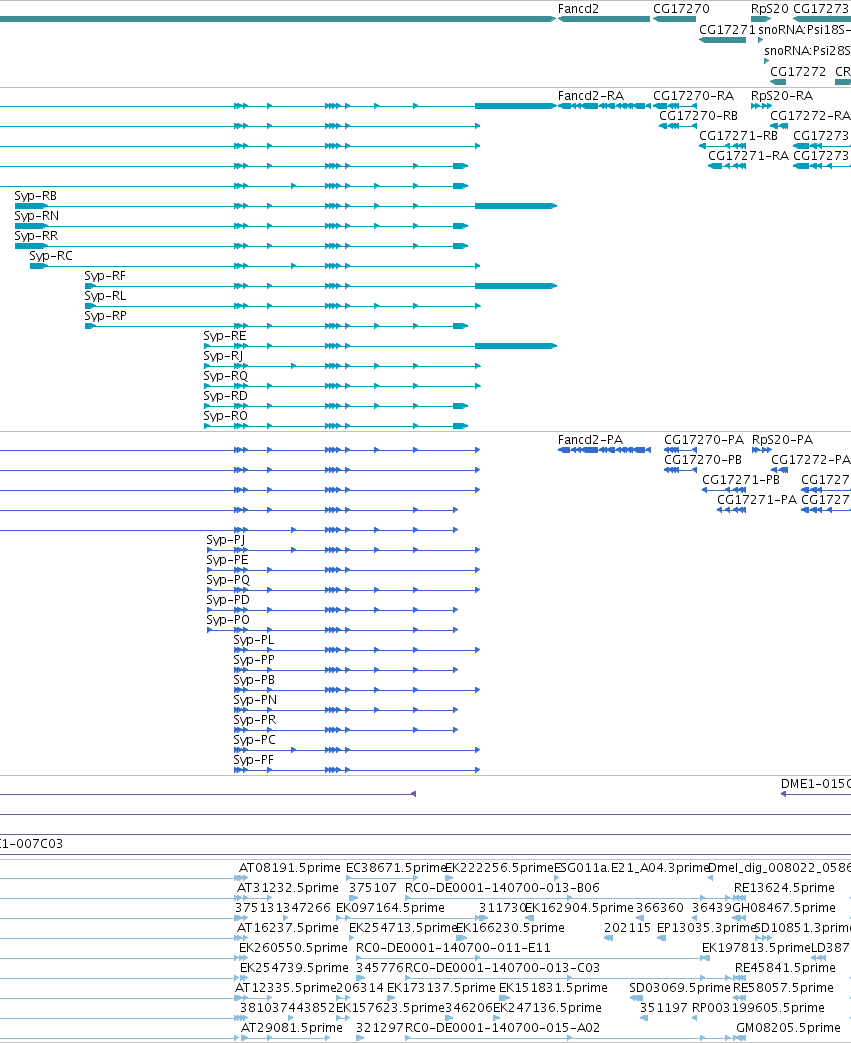The width and height of the screenshot is (851, 1043).
Task: Select the Syp-PJ polypeptide label
Action: coord(226,540)
